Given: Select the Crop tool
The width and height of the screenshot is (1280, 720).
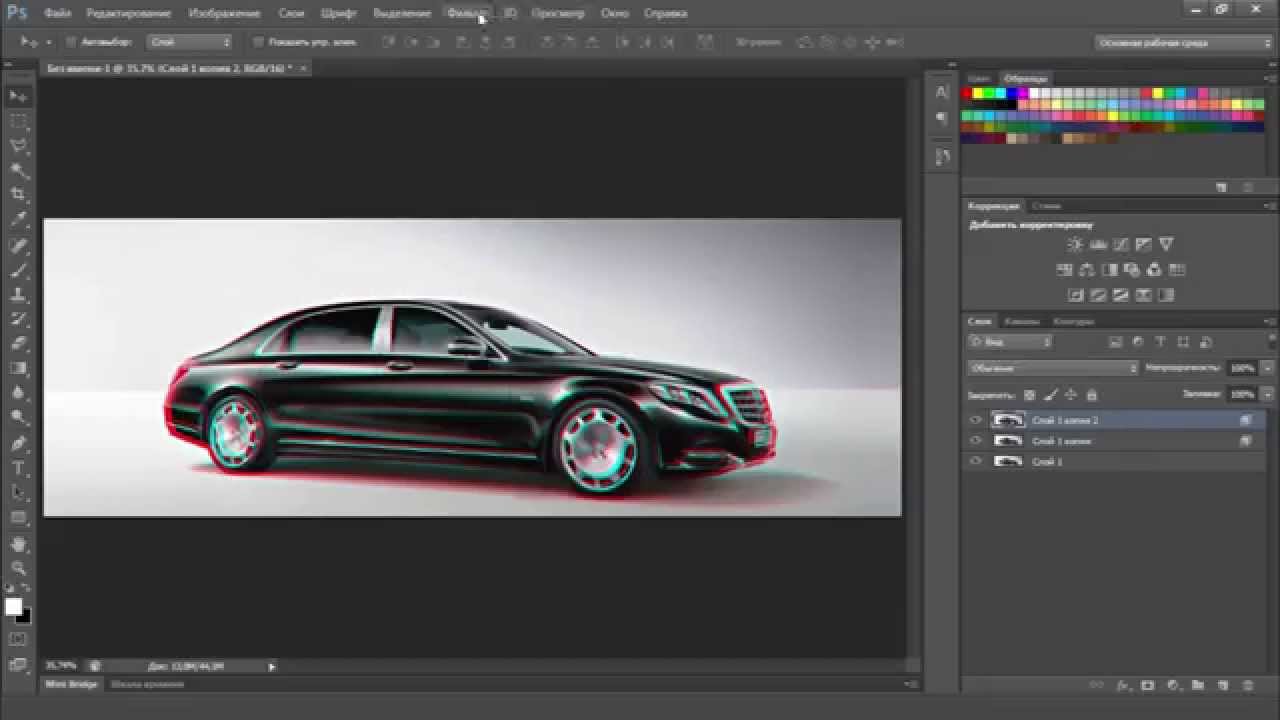Looking at the screenshot, I should coord(18,195).
